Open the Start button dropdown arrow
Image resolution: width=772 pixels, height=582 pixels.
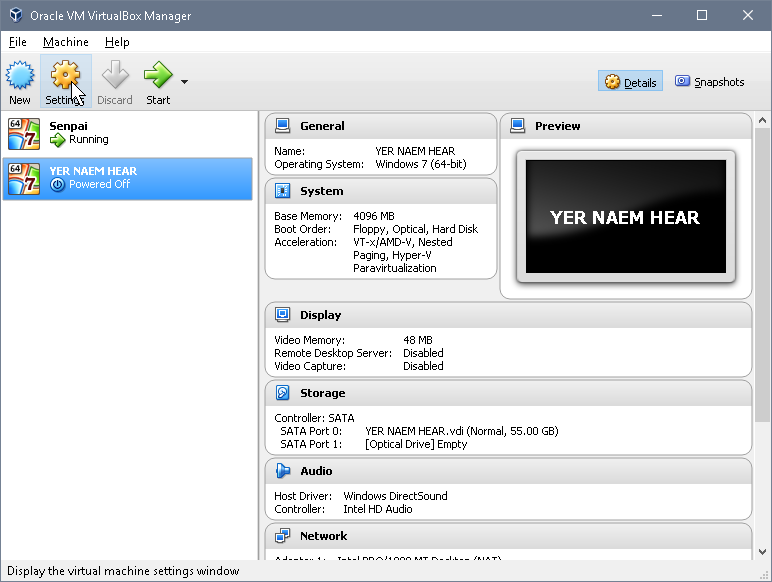click(x=184, y=82)
